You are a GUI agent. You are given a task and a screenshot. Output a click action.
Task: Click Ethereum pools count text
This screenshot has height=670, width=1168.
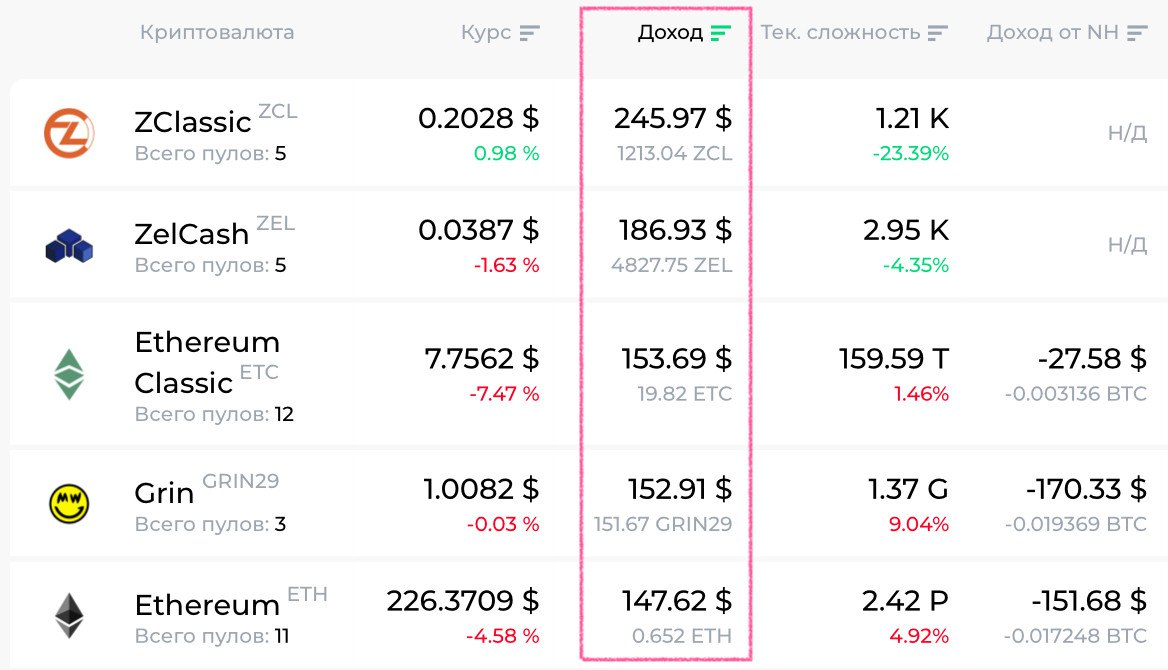coord(212,636)
